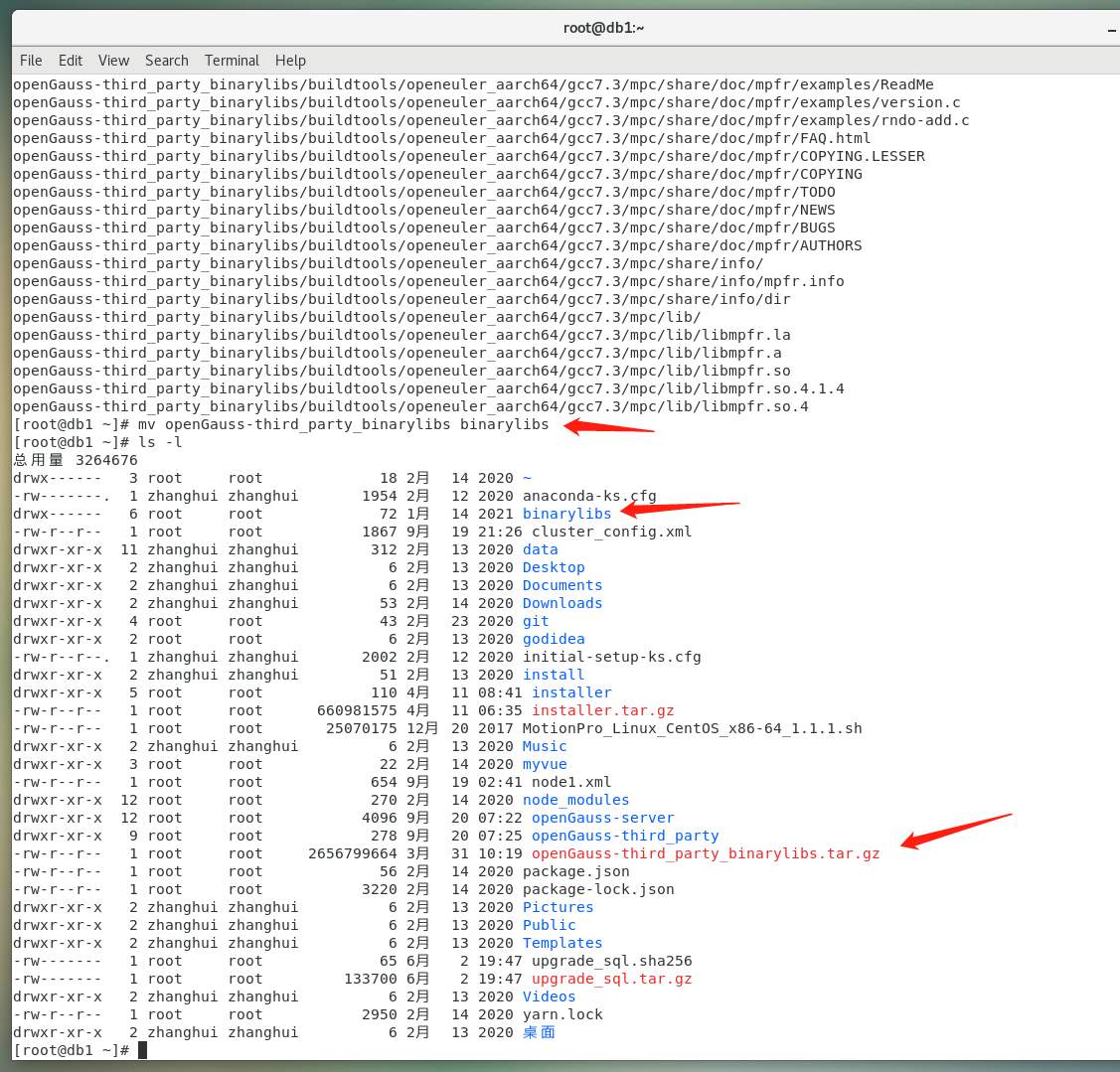Screen dimensions: 1120x1072
Task: Click node1.xml file name
Action: (x=571, y=781)
